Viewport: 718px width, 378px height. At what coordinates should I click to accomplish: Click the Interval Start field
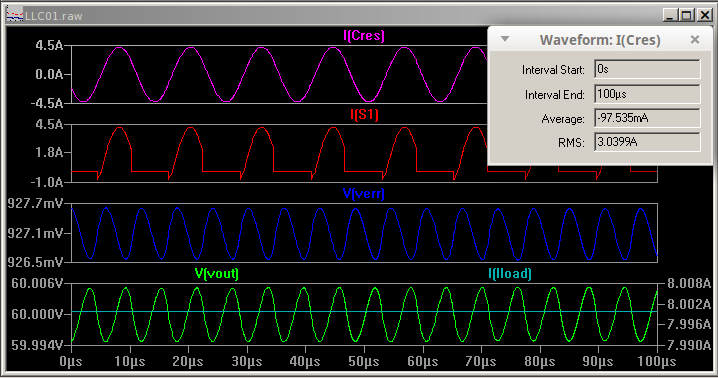point(647,69)
